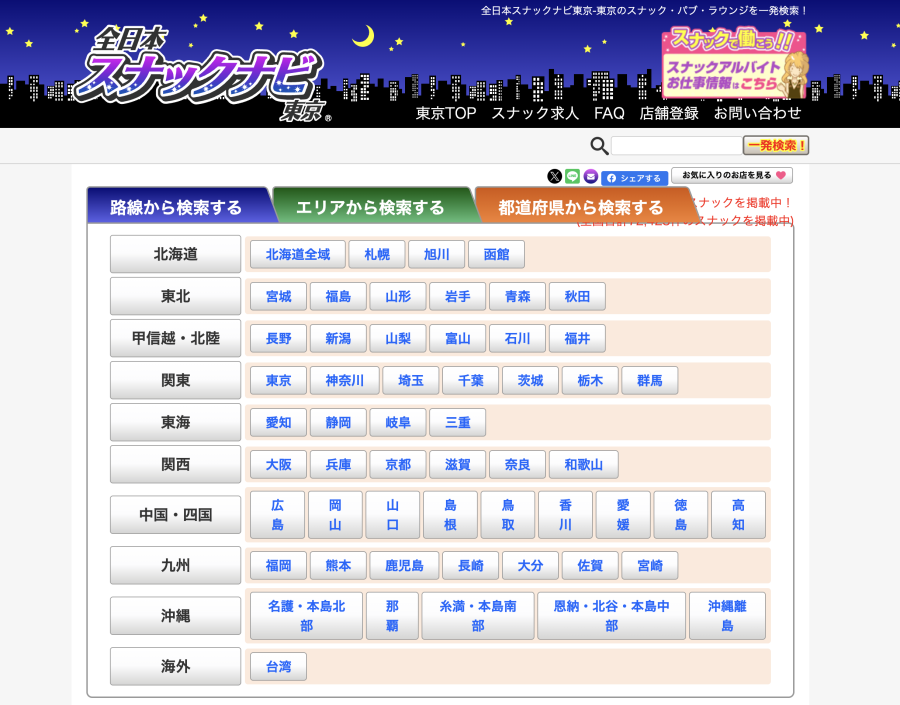Click the LINE share icon
This screenshot has height=705, width=900.
pos(572,176)
